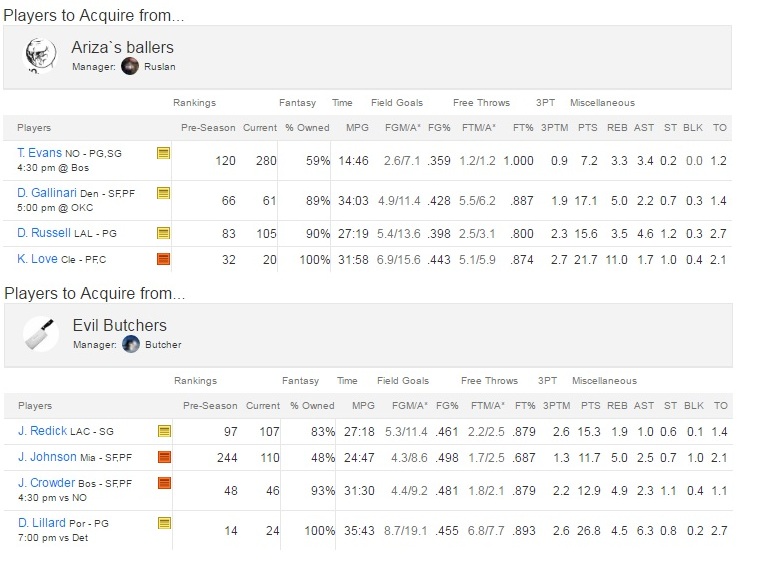The width and height of the screenshot is (773, 582).
Task: Open the Evil Butchers cleaver logo
Action: coord(41,334)
